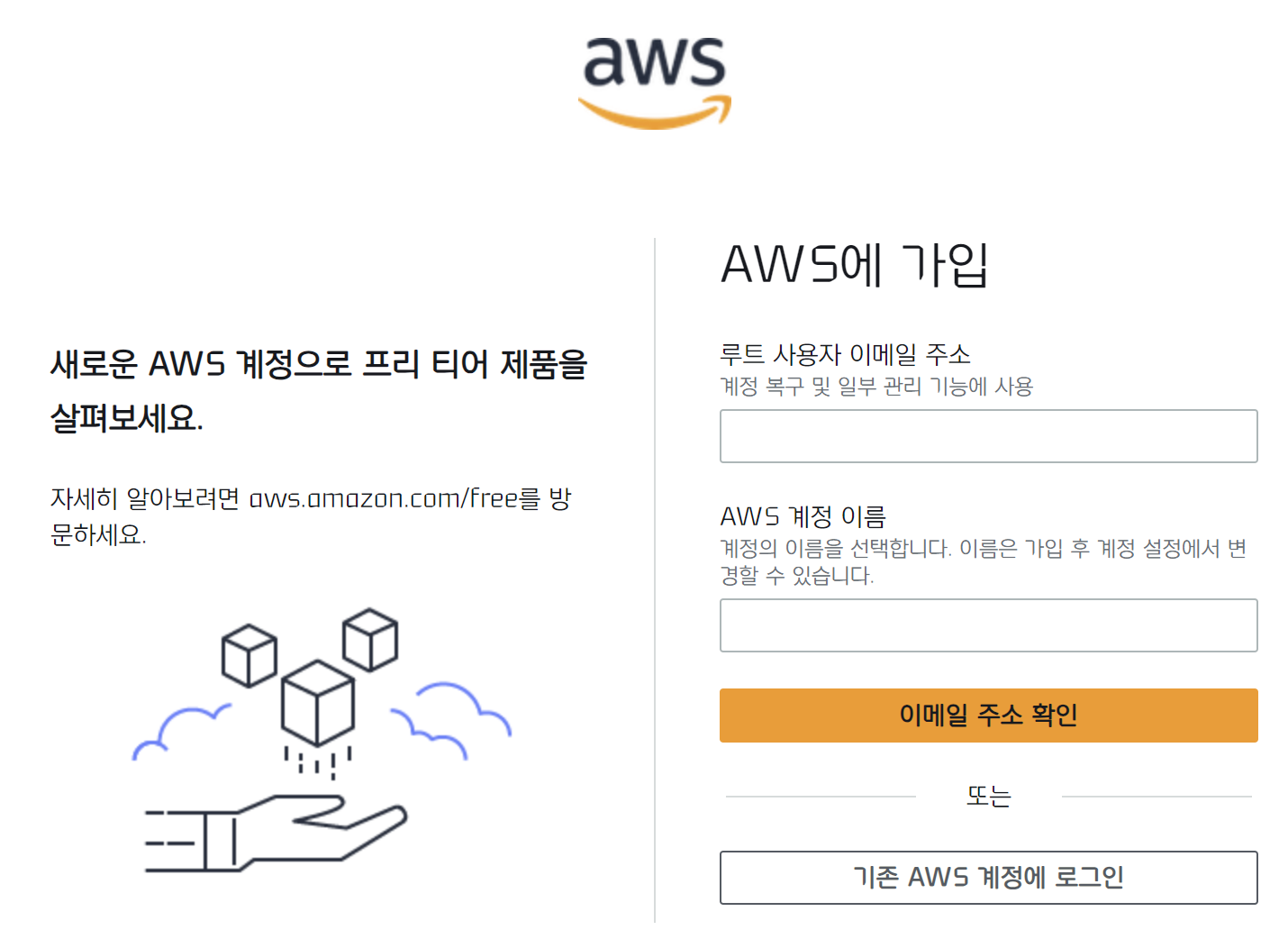Click the large center cube illustration
Screen dimensions: 1288x948
pos(318,703)
